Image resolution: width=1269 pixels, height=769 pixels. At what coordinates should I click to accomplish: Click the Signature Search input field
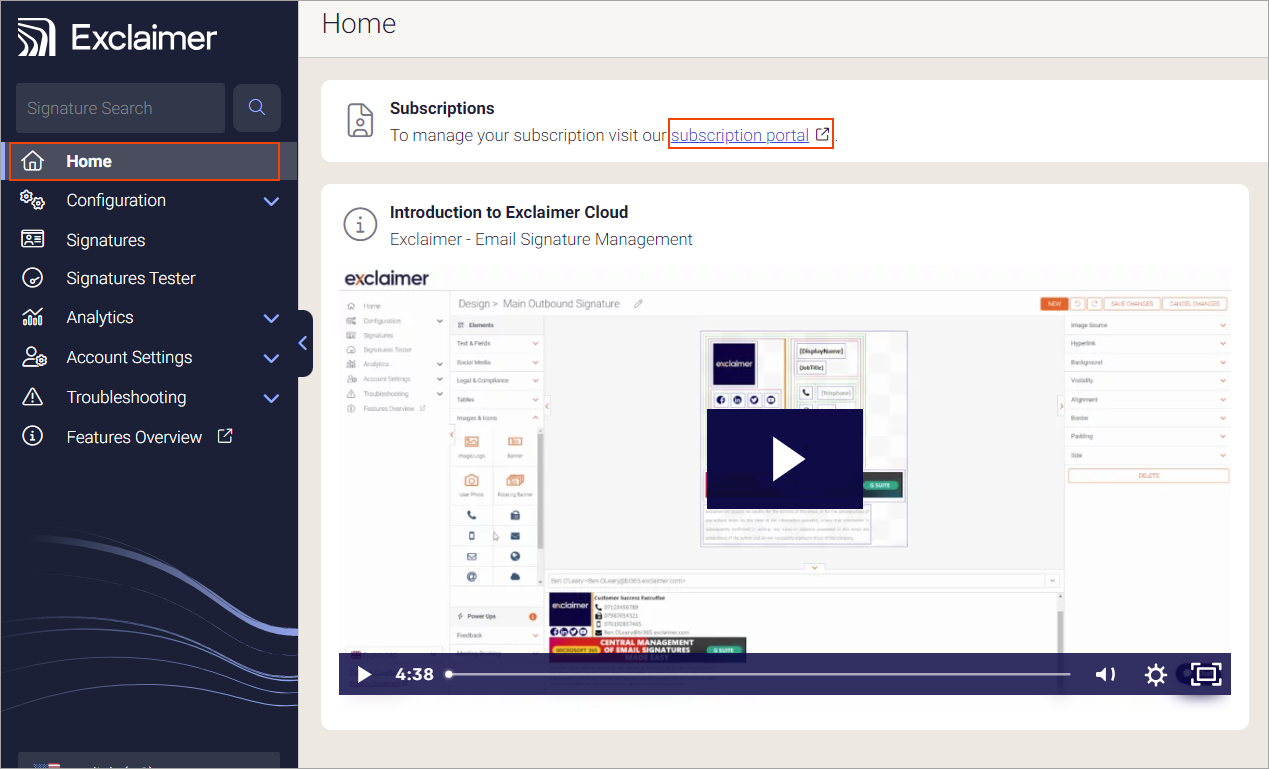coord(120,108)
